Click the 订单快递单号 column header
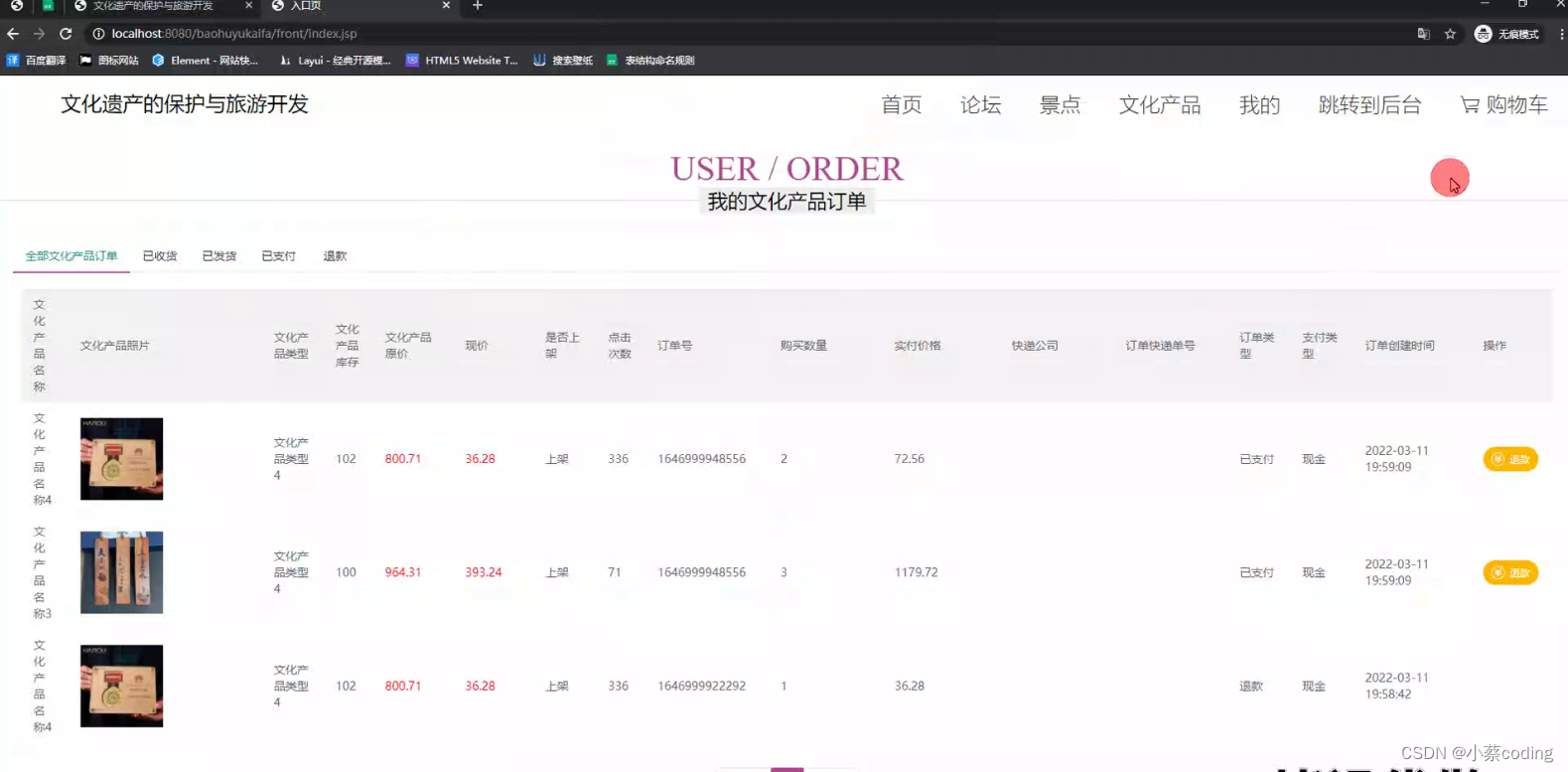 pos(1160,346)
